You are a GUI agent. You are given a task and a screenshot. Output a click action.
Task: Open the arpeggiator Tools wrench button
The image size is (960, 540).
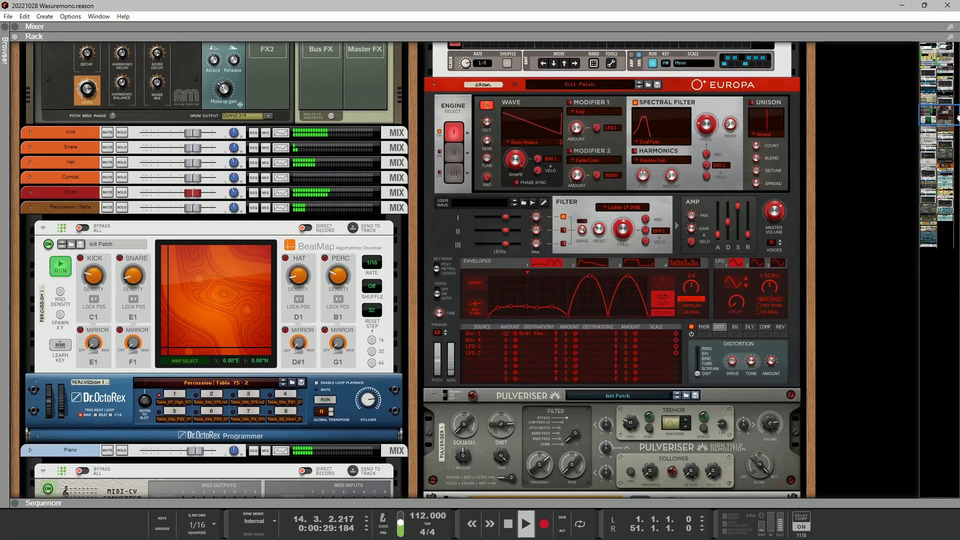coord(611,63)
